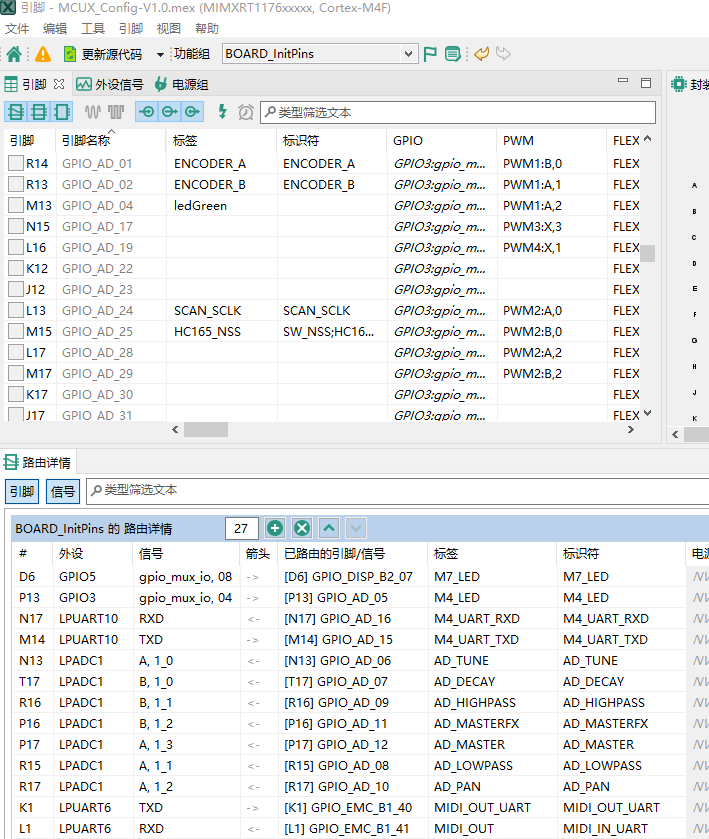Focus the routing details filter text field
This screenshot has width=709, height=839.
(398, 490)
